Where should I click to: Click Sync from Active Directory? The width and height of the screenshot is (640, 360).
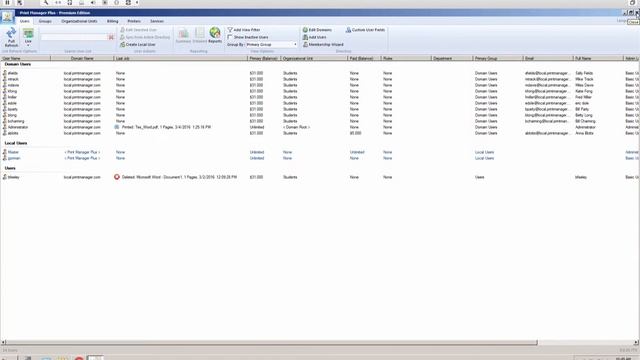tap(145, 37)
